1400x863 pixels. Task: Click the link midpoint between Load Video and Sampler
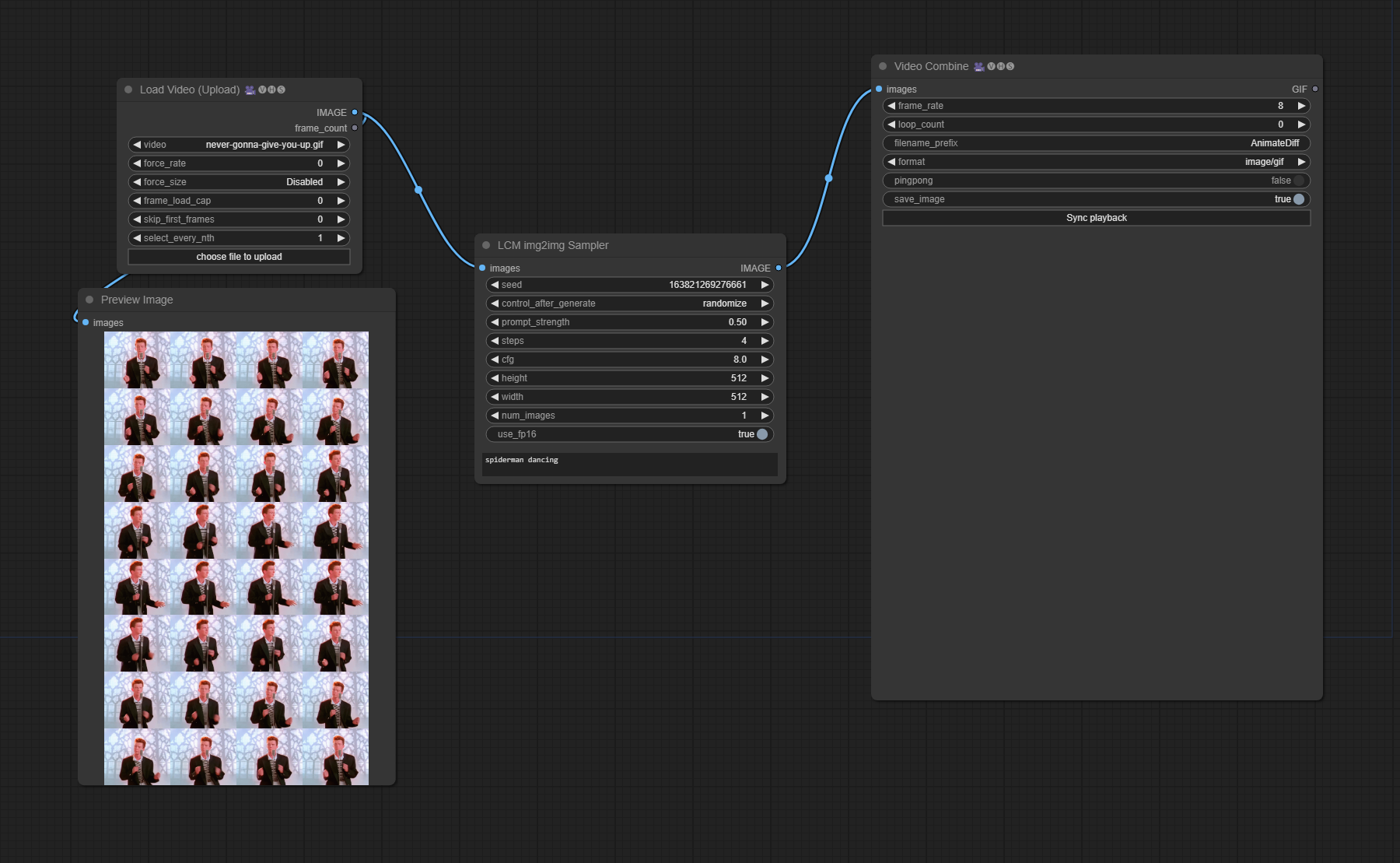click(x=418, y=190)
